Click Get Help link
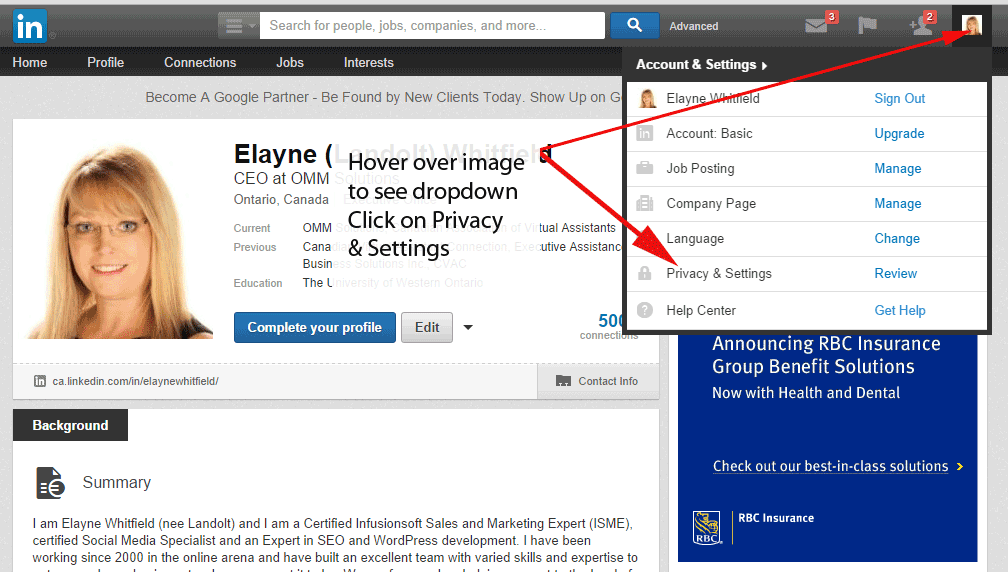This screenshot has width=1008, height=572. (900, 310)
